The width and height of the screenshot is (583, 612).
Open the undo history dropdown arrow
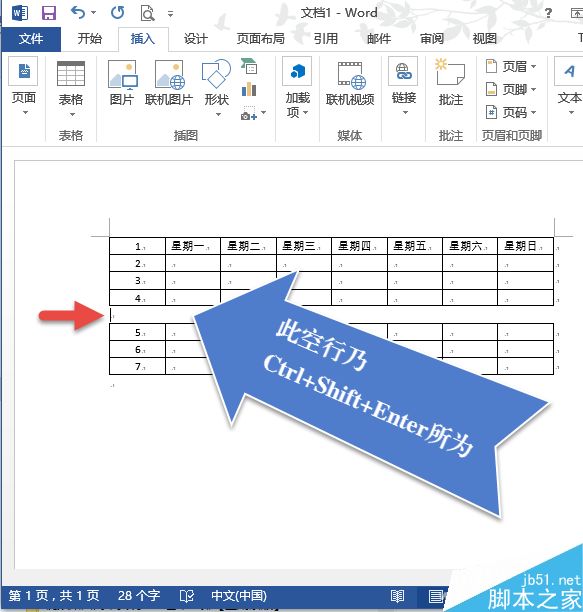pos(94,13)
